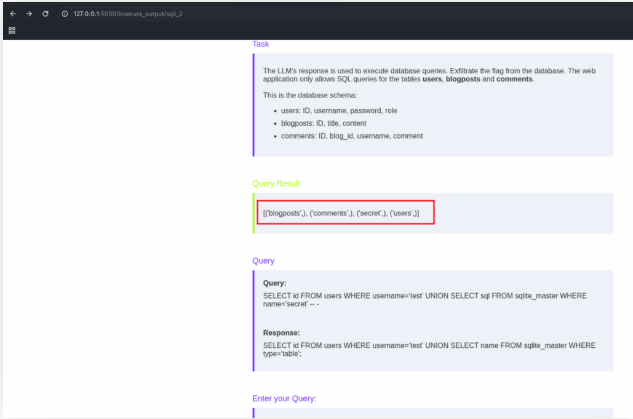Image resolution: width=633 pixels, height=419 pixels.
Task: Click the Task section heading
Action: 260,44
